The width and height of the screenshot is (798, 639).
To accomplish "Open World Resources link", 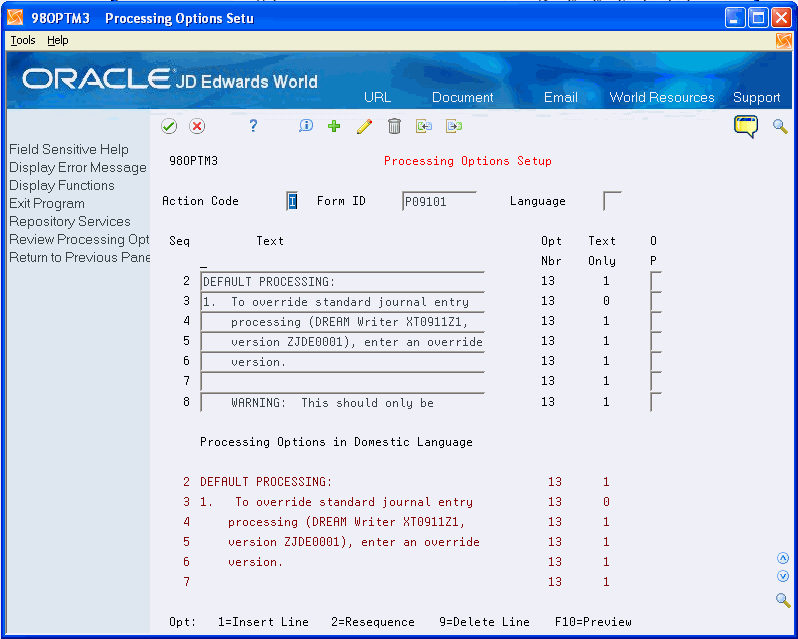I will [662, 97].
